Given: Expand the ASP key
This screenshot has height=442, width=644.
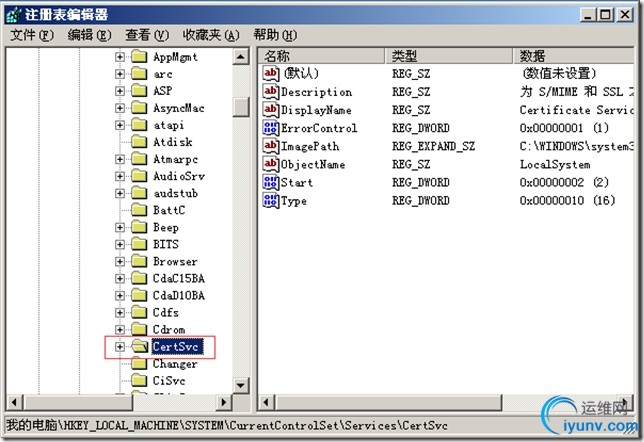Looking at the screenshot, I should point(120,91).
